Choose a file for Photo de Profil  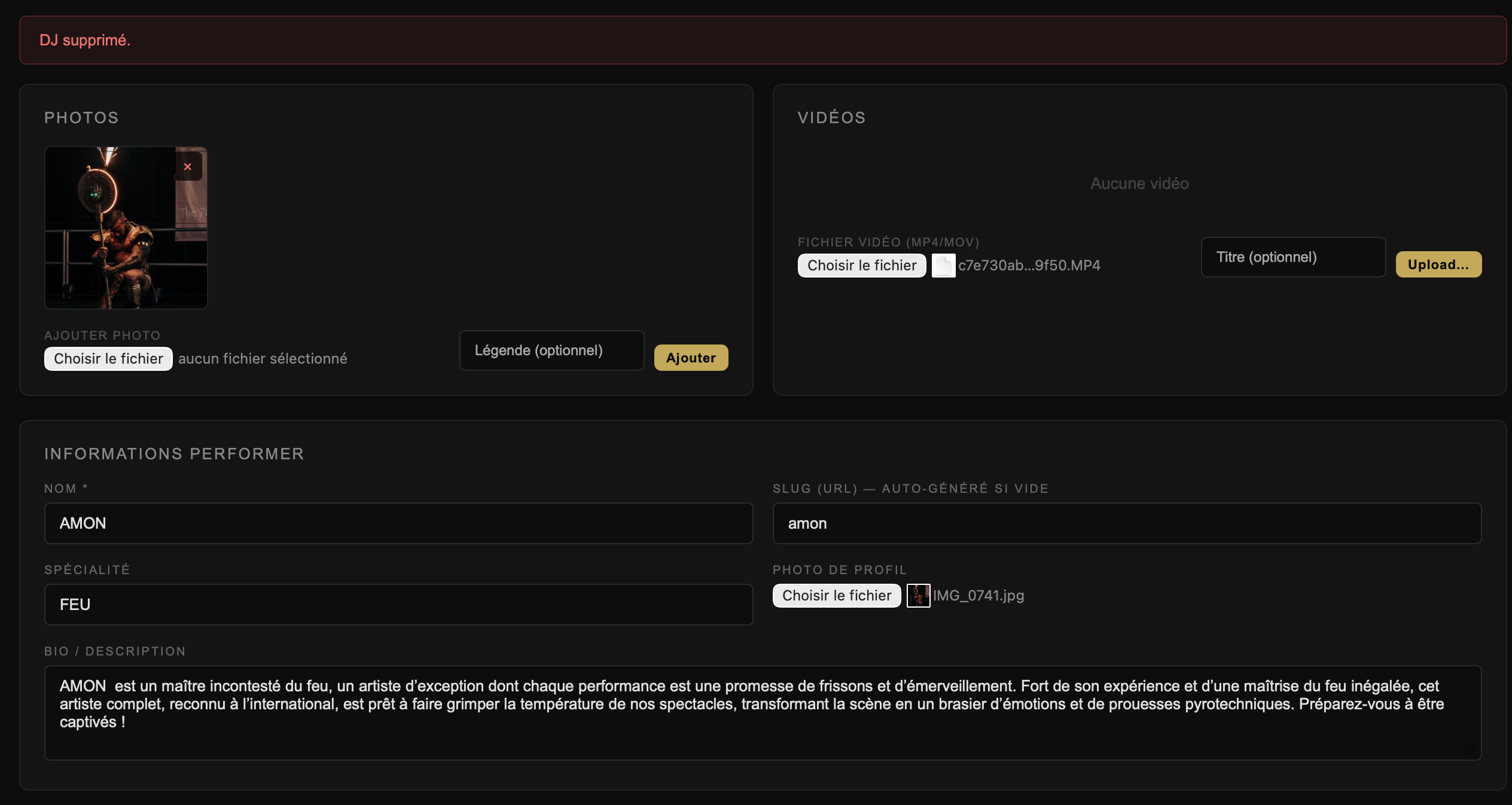(x=837, y=596)
